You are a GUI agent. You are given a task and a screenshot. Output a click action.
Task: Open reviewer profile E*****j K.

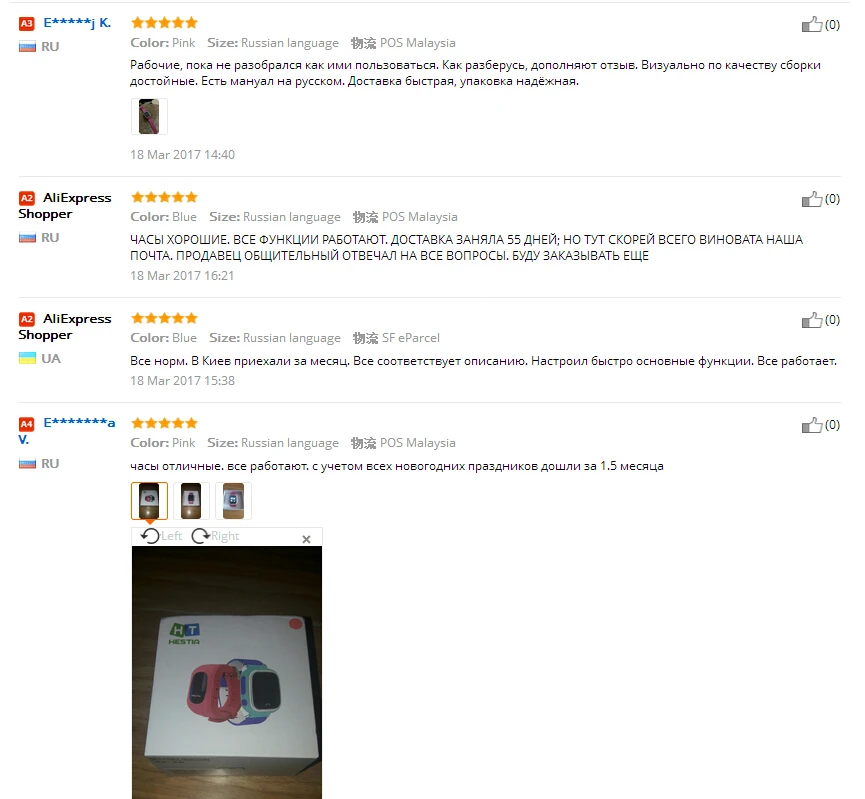coord(77,23)
